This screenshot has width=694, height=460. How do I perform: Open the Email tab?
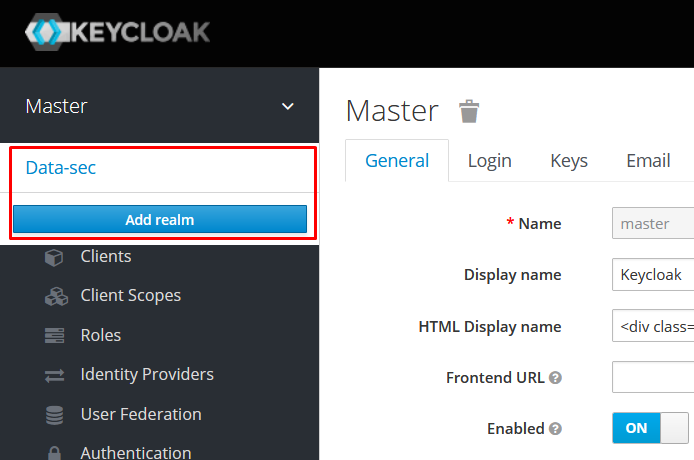tap(648, 161)
